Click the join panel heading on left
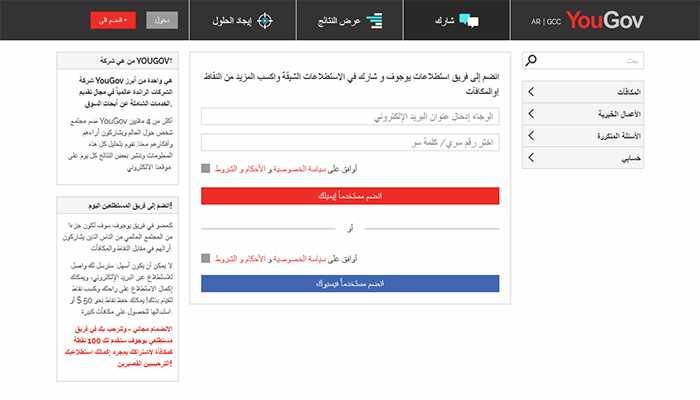 (x=130, y=205)
